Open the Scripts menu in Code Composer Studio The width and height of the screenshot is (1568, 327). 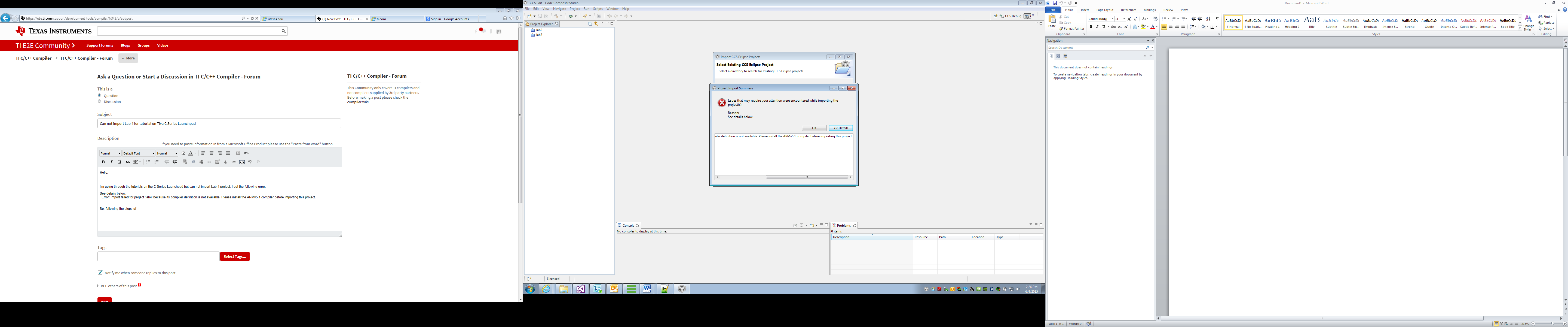598,8
